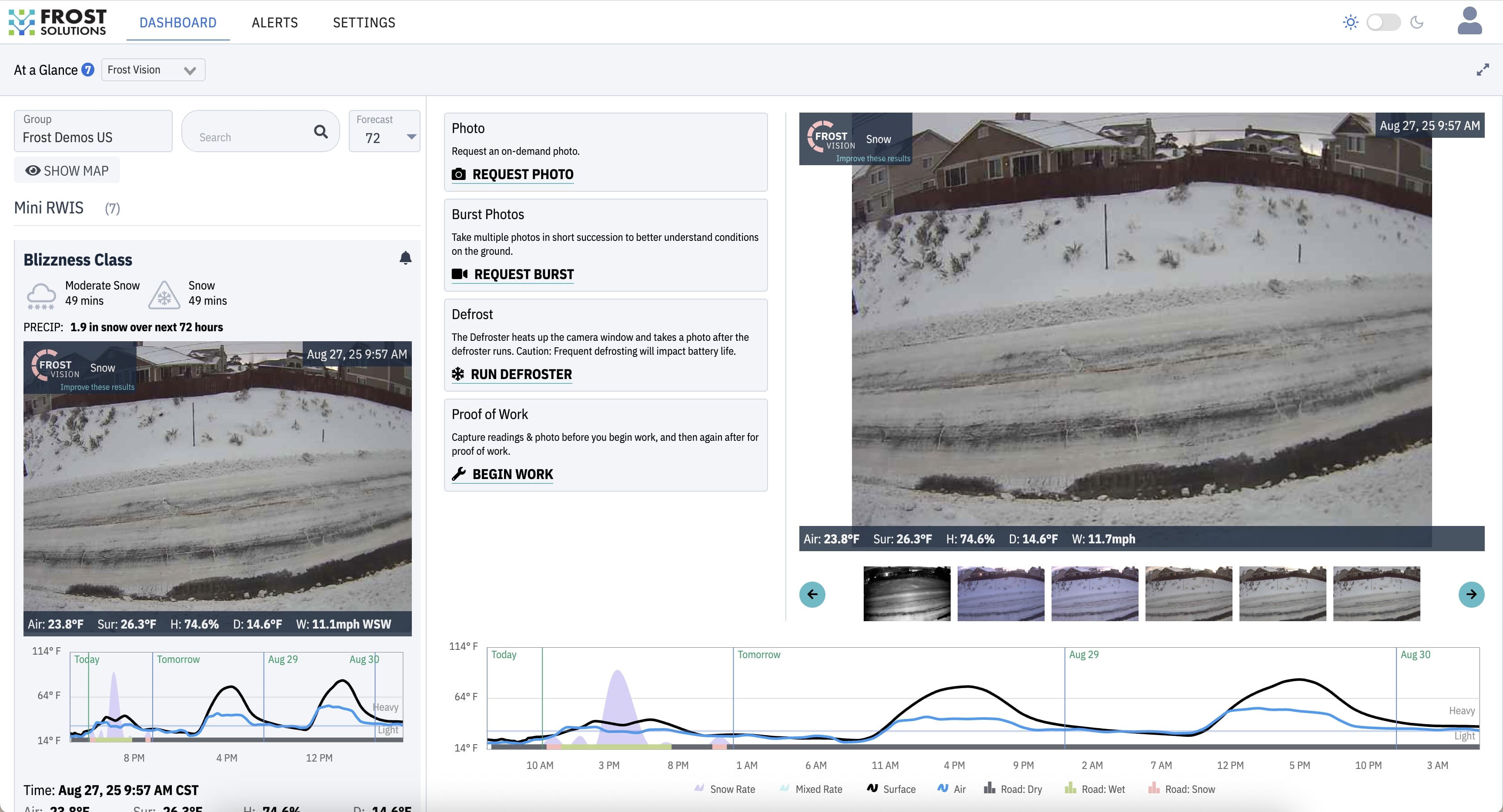
Task: Go to previous photos with left arrow
Action: (812, 594)
